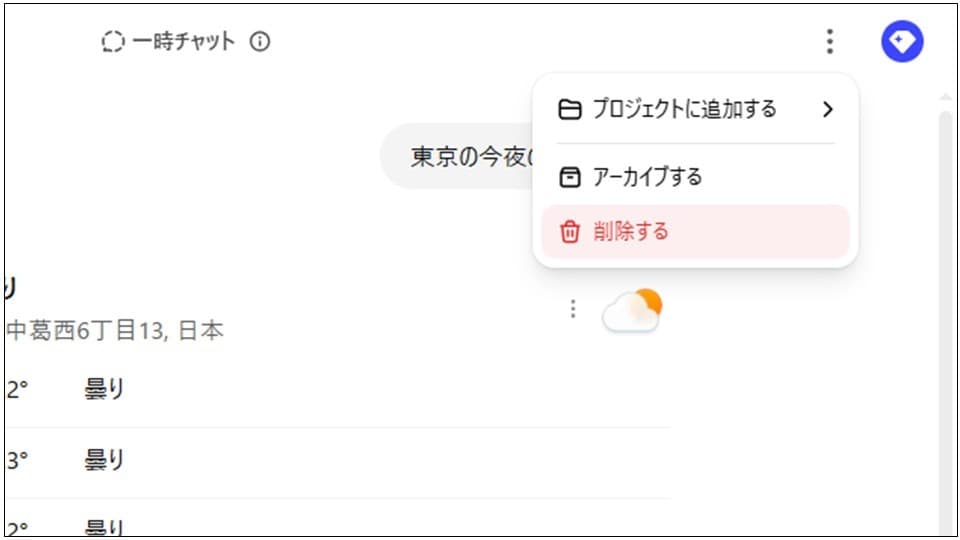This screenshot has width=960, height=540.
Task: Click the dashed-circle temporary chat icon
Action: [x=113, y=42]
